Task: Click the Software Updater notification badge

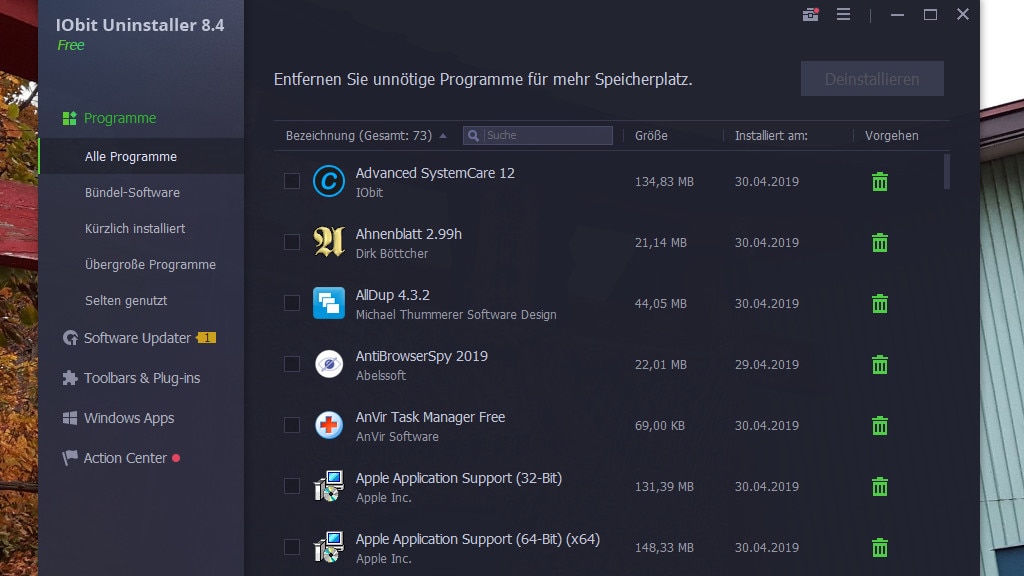Action: pos(206,338)
